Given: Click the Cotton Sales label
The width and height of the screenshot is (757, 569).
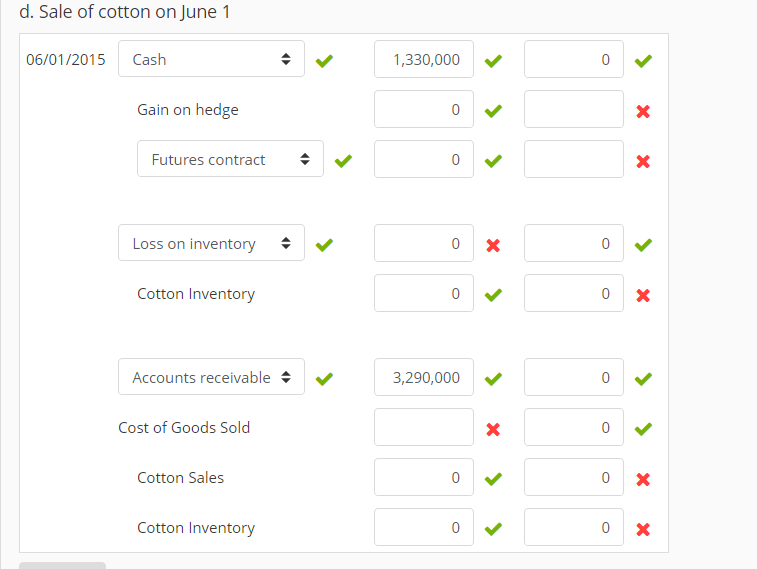Looking at the screenshot, I should [181, 478].
